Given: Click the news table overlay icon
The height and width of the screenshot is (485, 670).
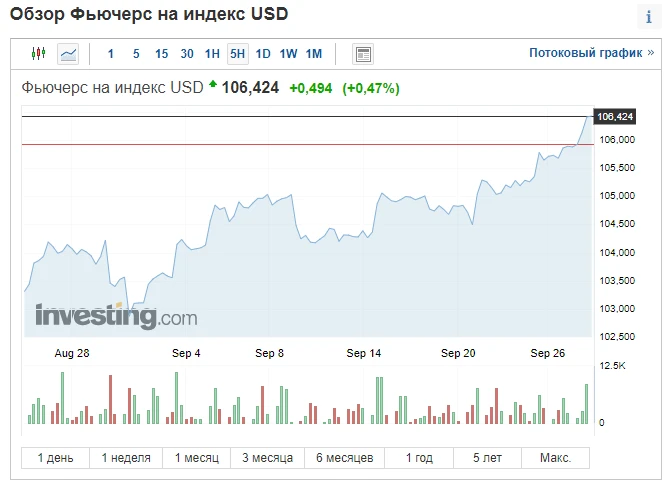Looking at the screenshot, I should pos(363,54).
